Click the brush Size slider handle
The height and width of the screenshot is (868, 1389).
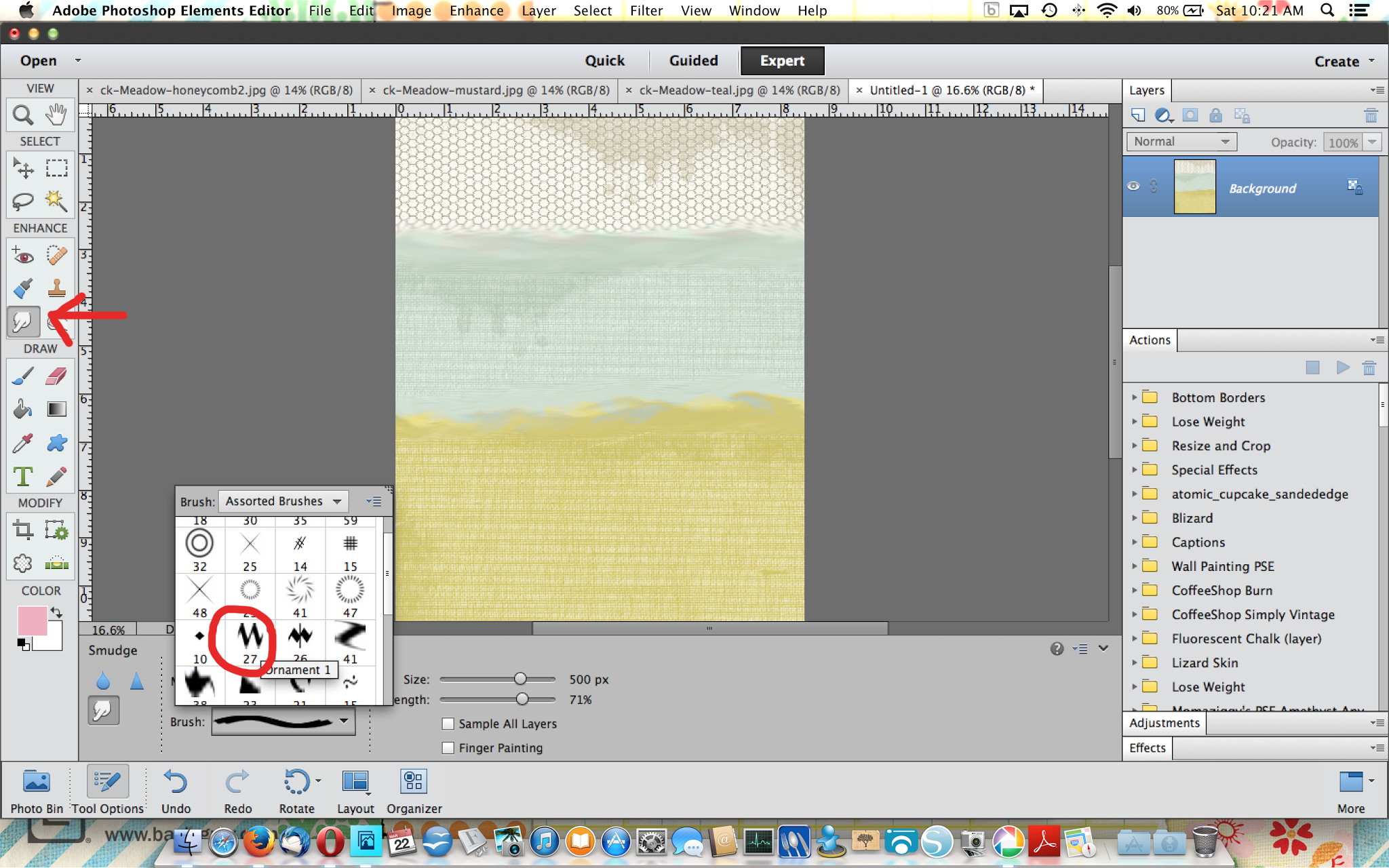coord(520,679)
